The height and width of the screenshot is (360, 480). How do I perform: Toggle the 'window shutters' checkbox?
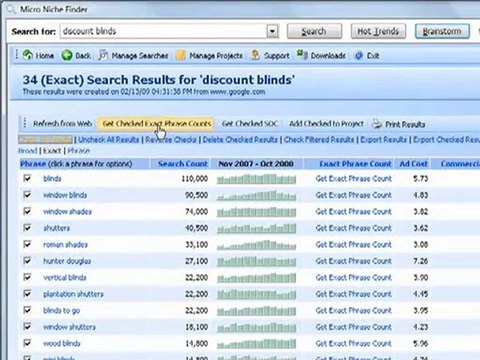pyautogui.click(x=27, y=327)
